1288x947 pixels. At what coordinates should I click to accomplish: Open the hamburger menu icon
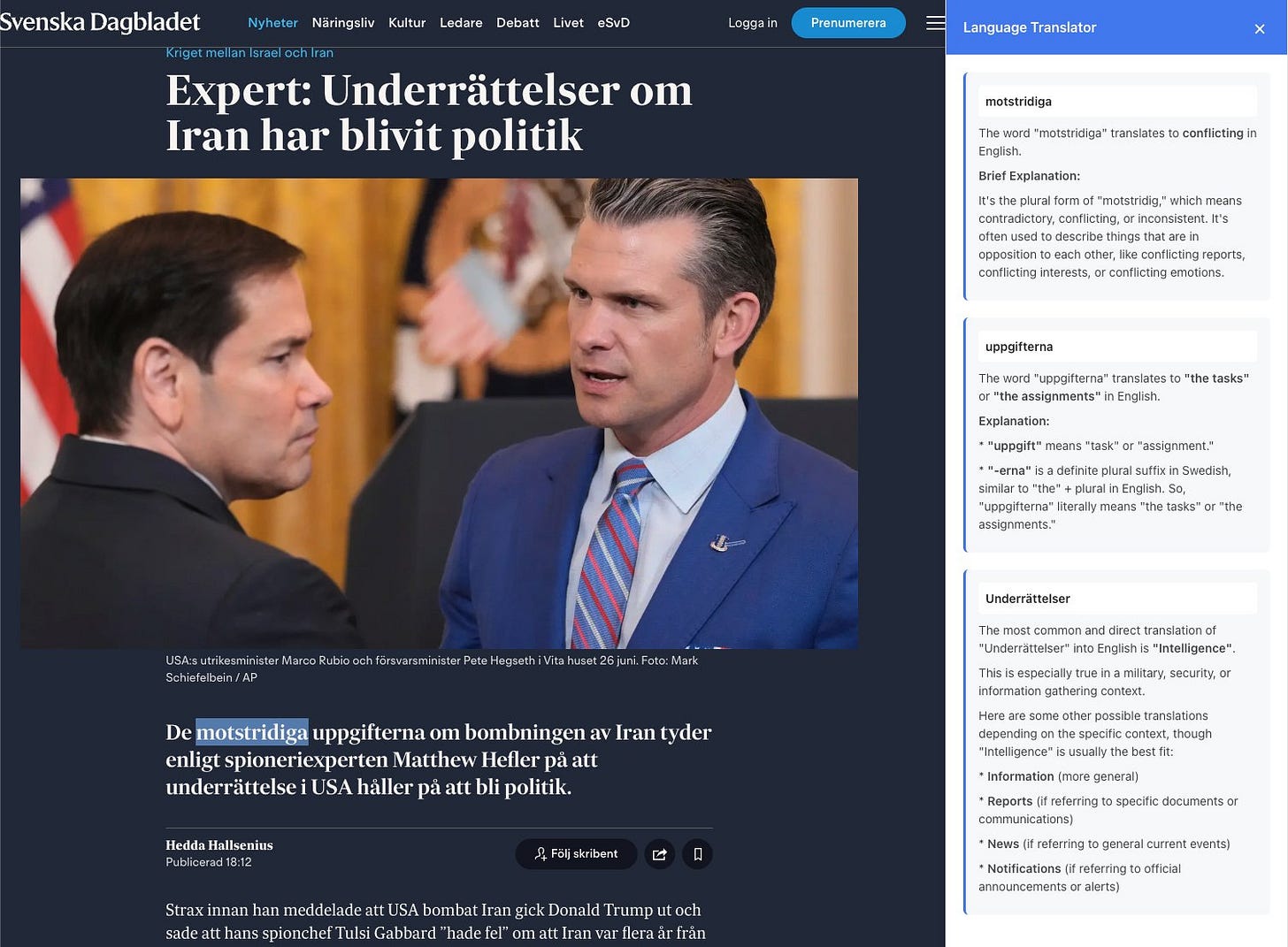[x=935, y=23]
